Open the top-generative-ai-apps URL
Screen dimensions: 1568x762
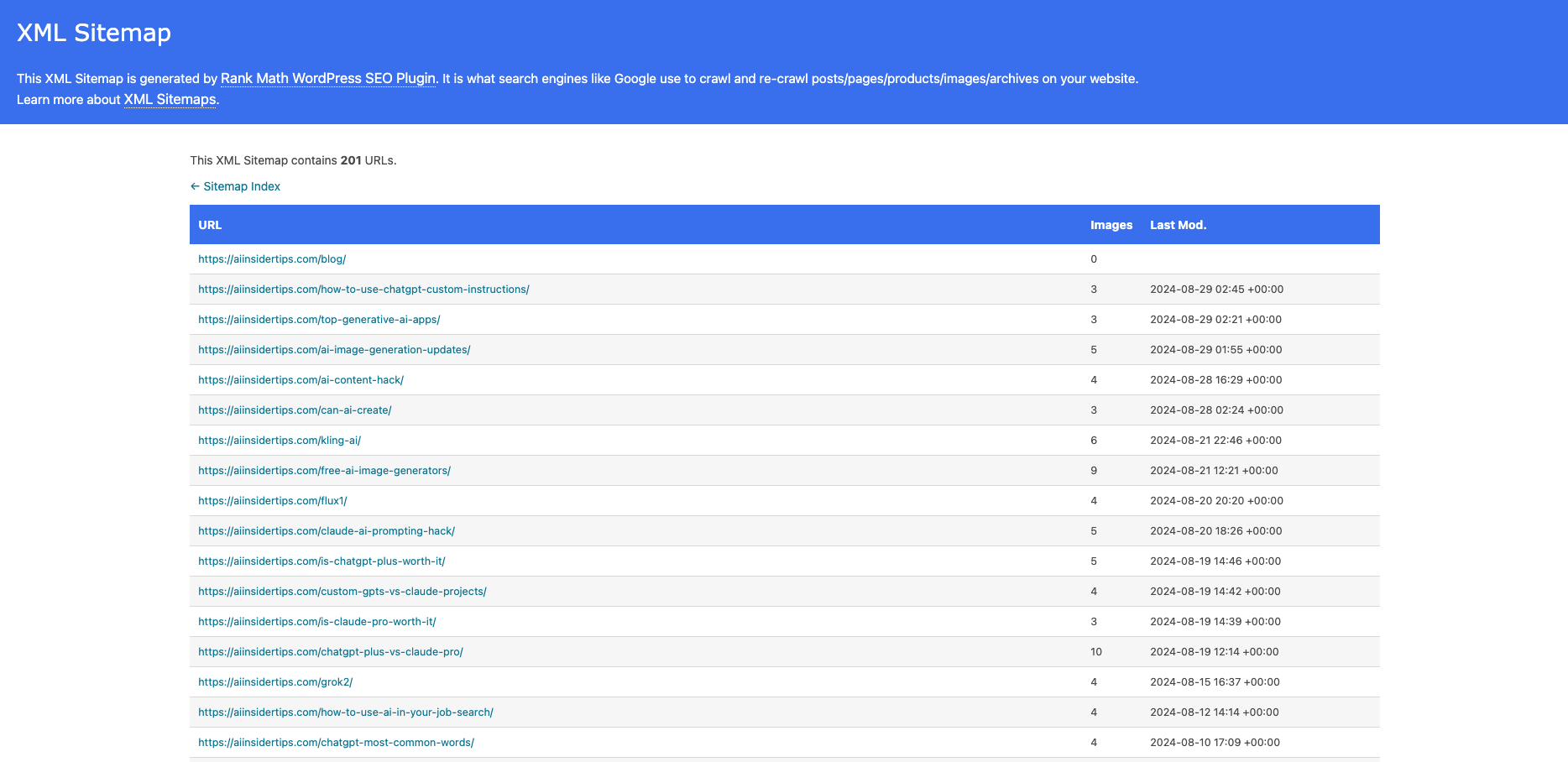(x=319, y=319)
